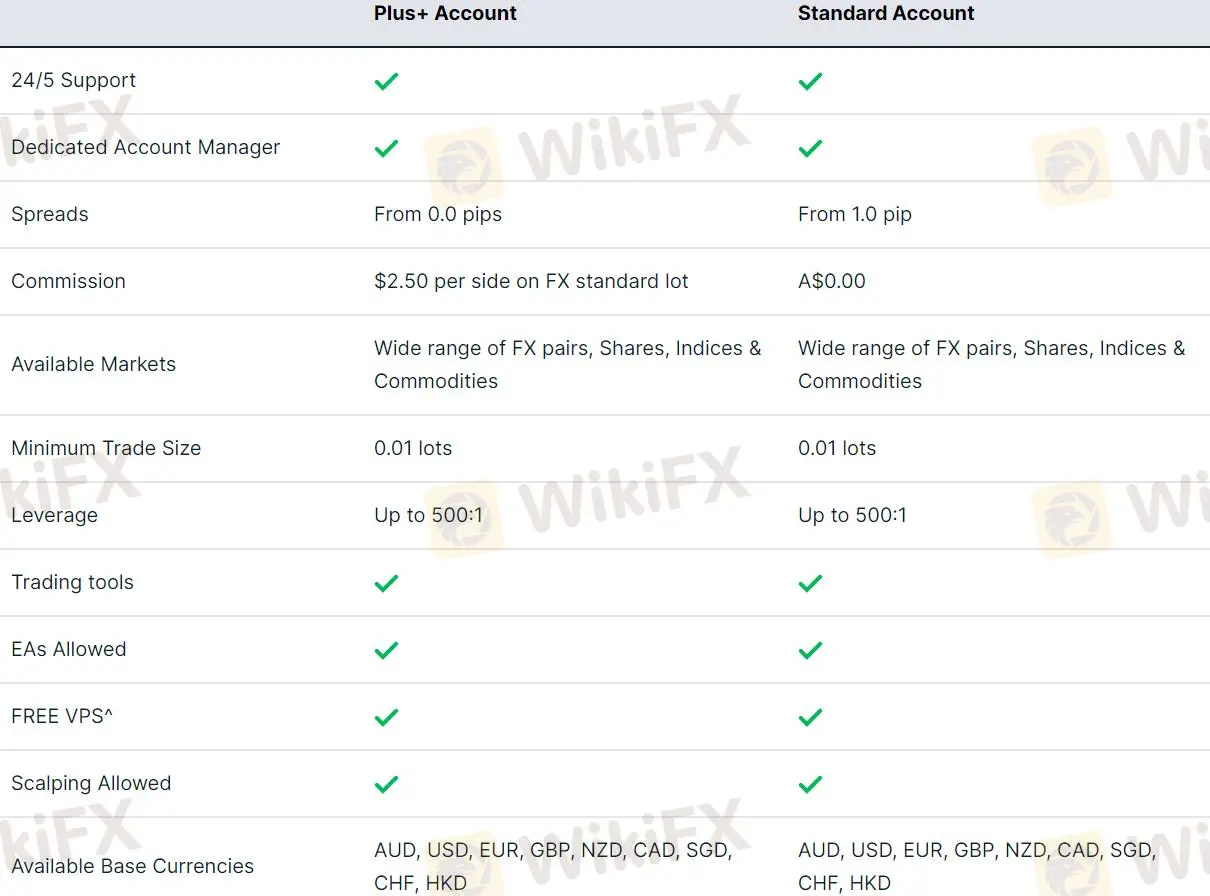
Task: Click the A$0.00 commission value for Standard Account
Action: pos(832,281)
